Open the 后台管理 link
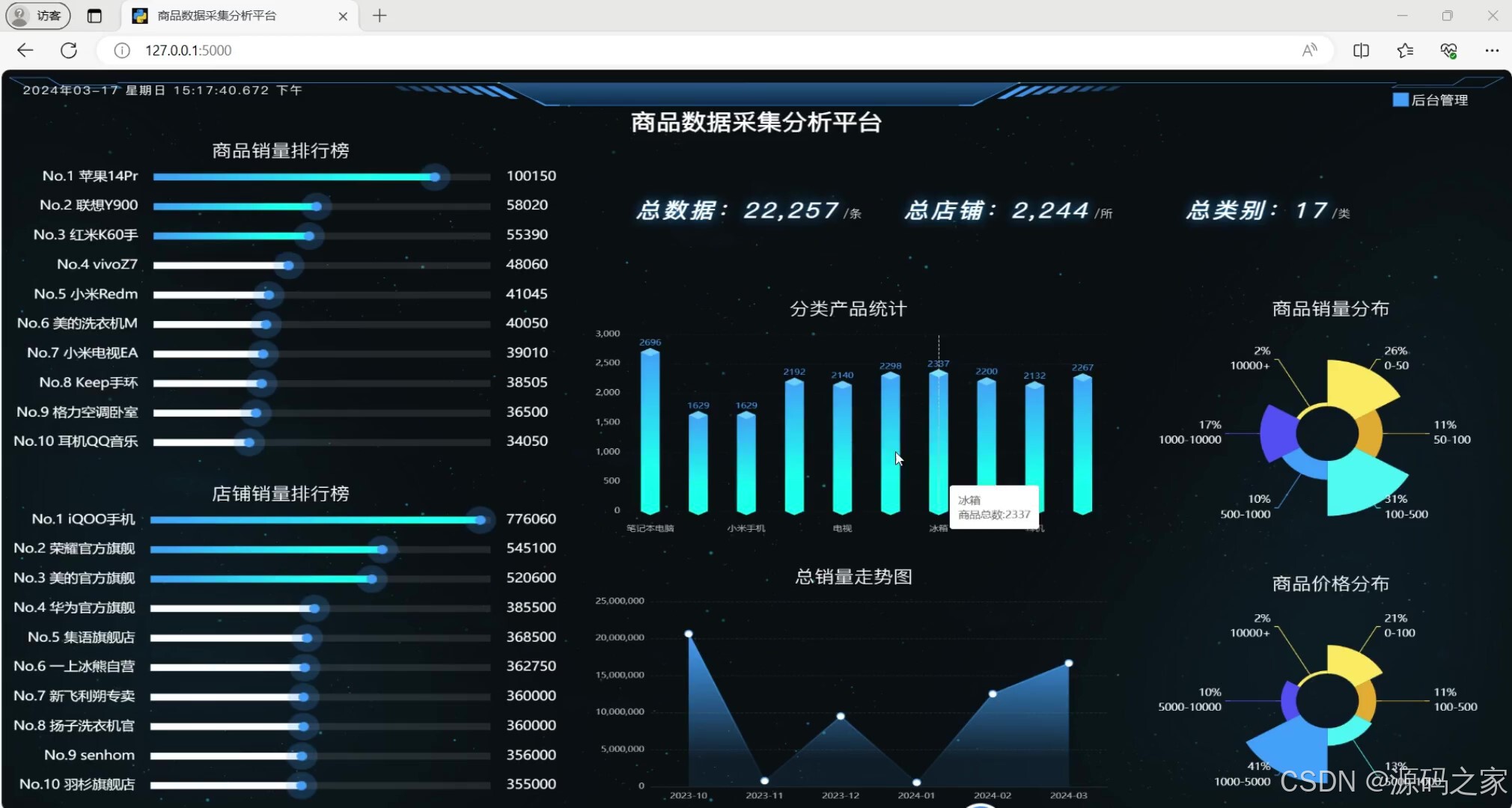 click(1438, 100)
